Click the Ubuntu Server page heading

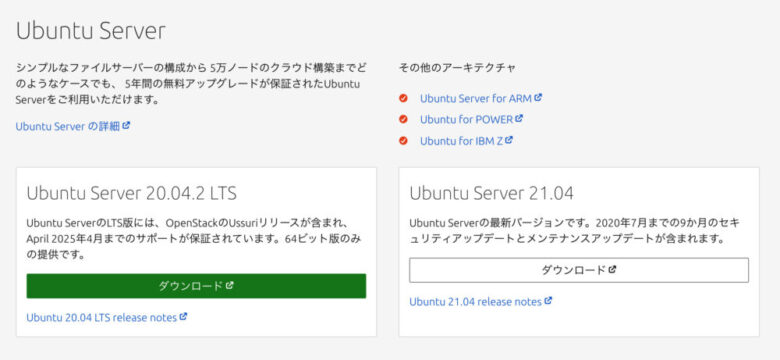click(91, 31)
